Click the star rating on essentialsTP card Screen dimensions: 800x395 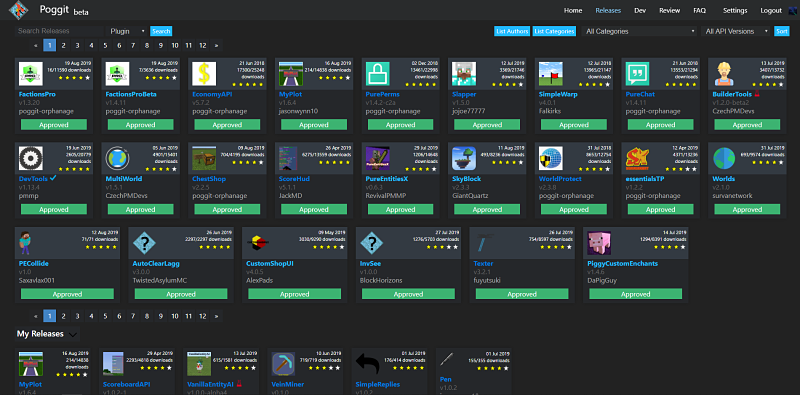[680, 168]
